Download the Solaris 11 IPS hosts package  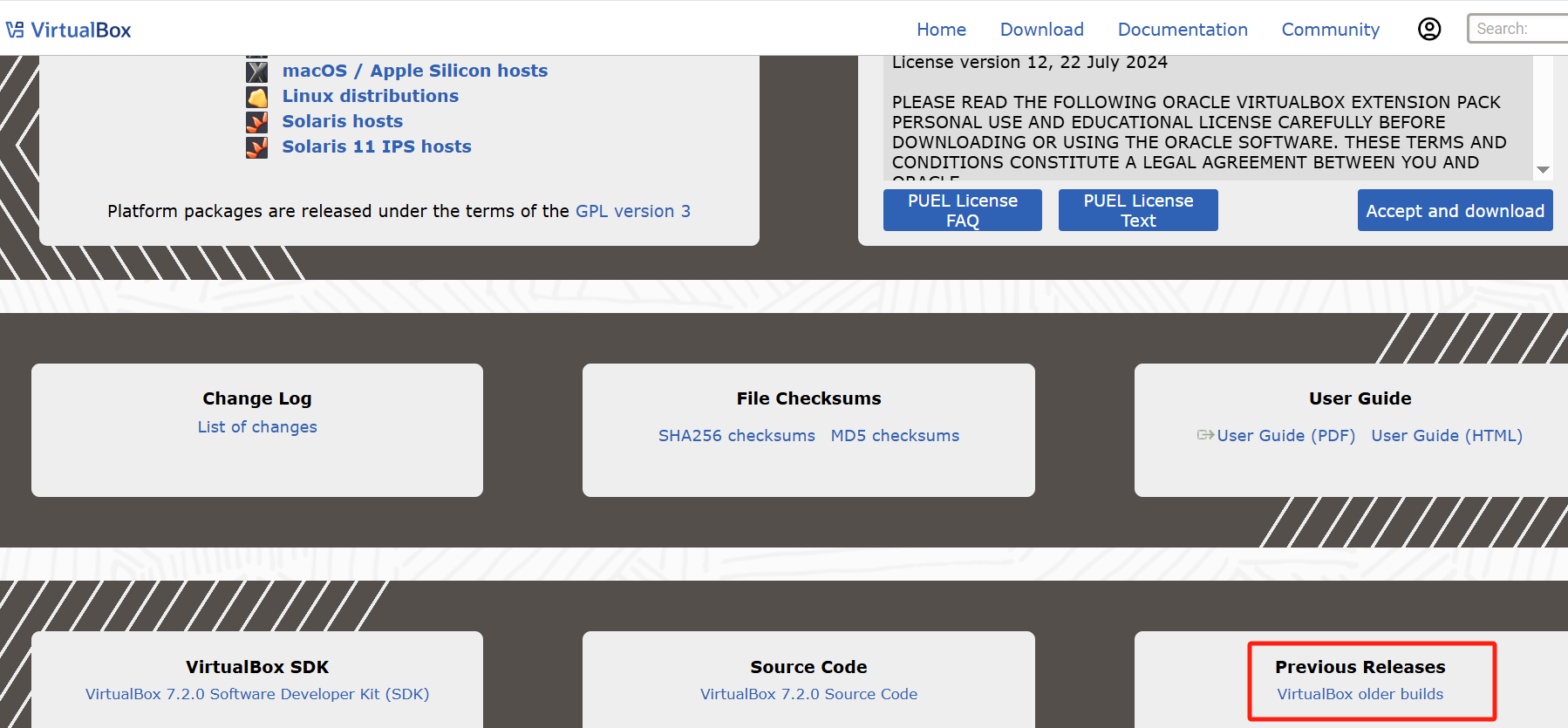coord(377,146)
